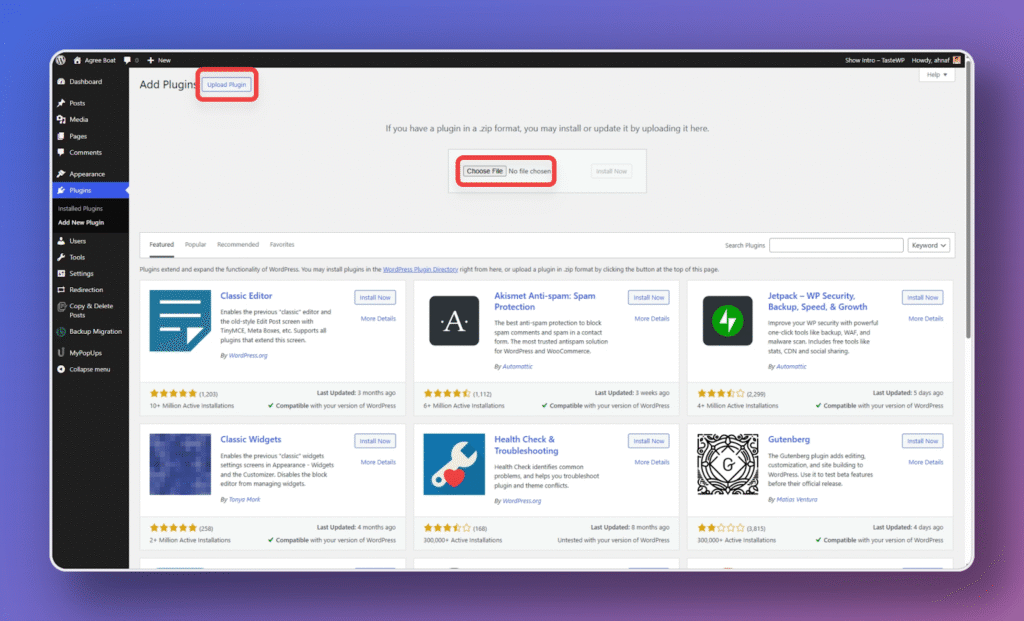Open Media library icon in sidebar
The image size is (1024, 621).
61,119
